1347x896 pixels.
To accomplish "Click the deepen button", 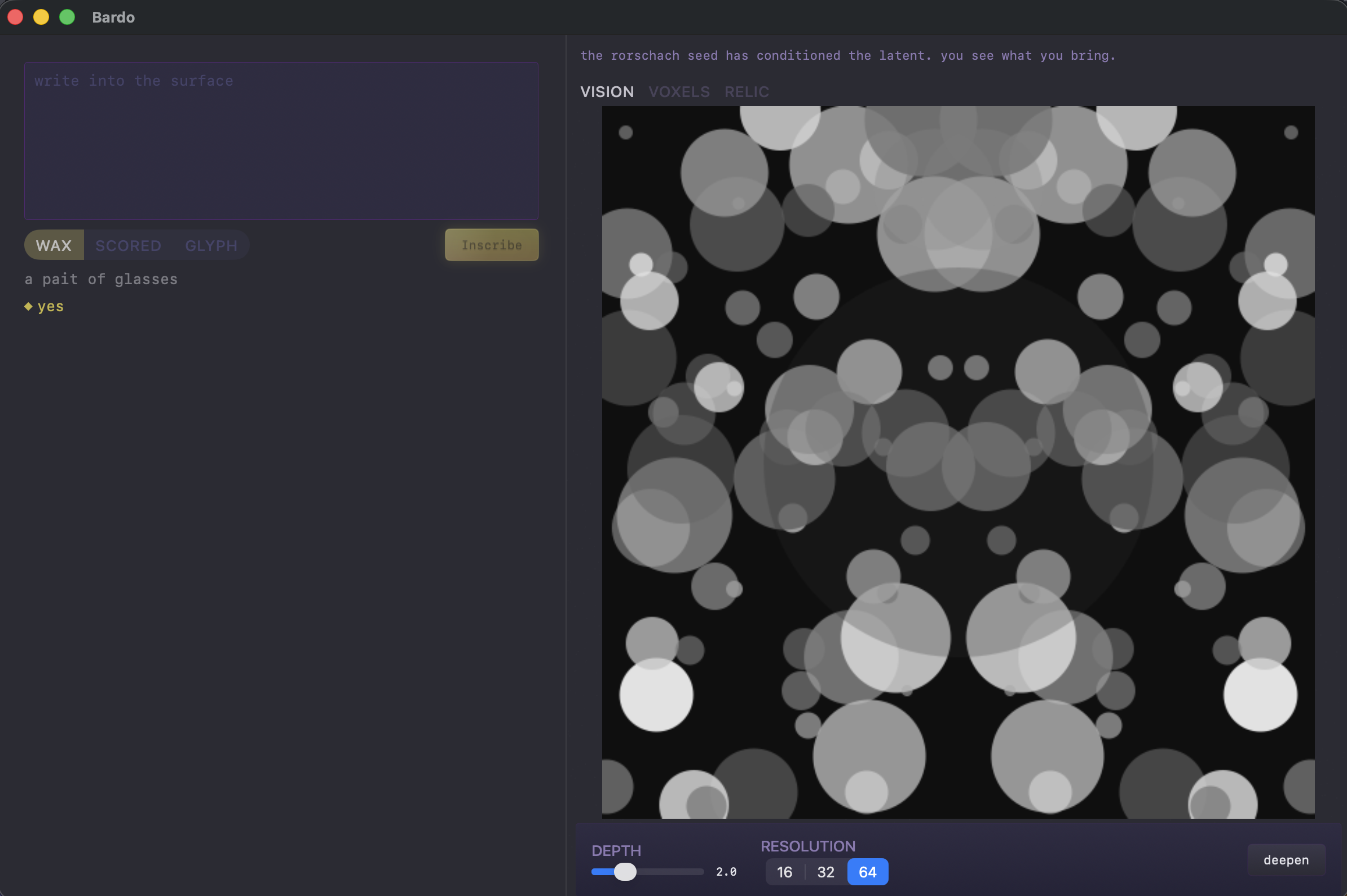I will [x=1286, y=860].
